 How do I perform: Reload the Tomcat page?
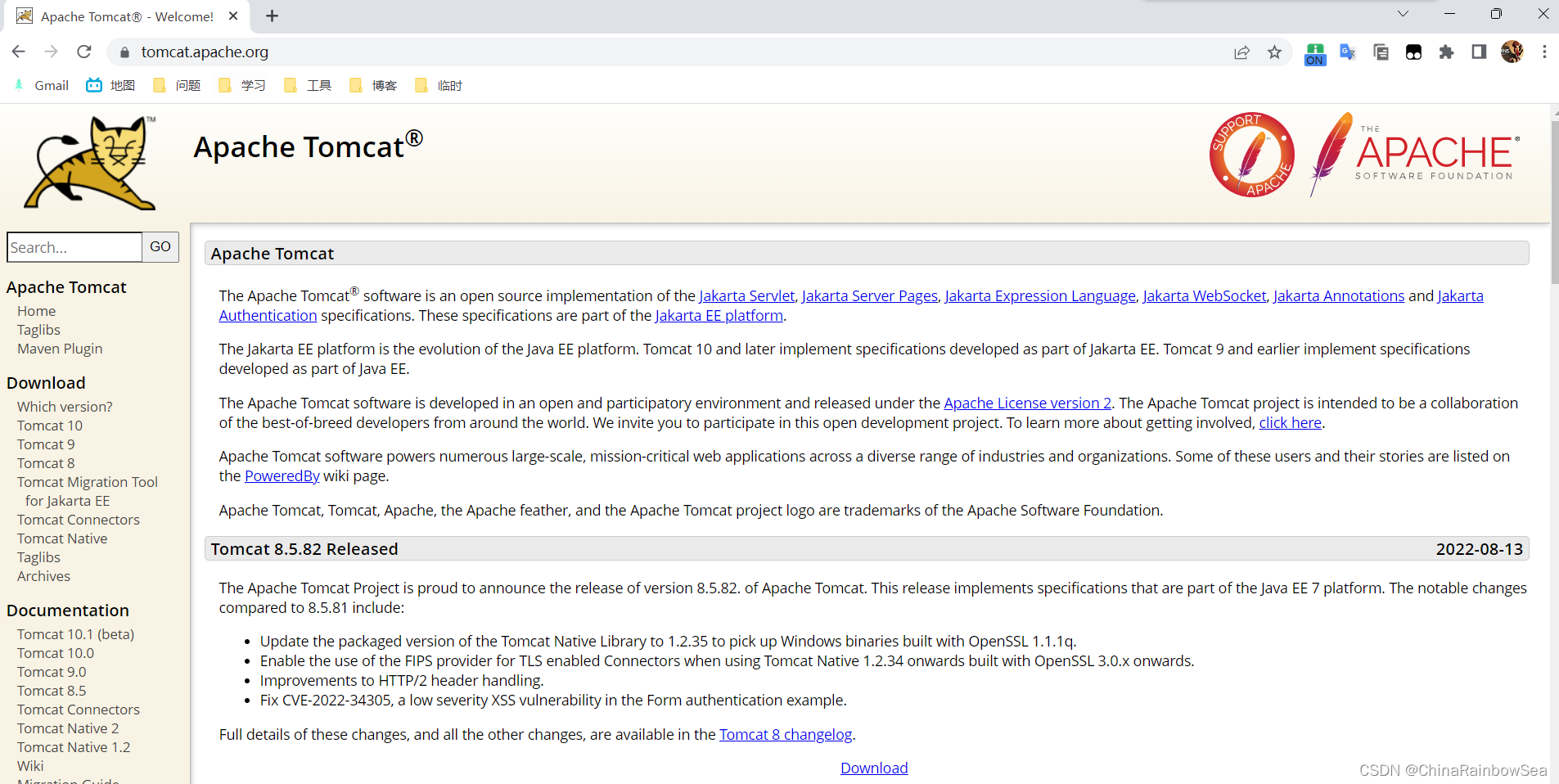click(83, 52)
